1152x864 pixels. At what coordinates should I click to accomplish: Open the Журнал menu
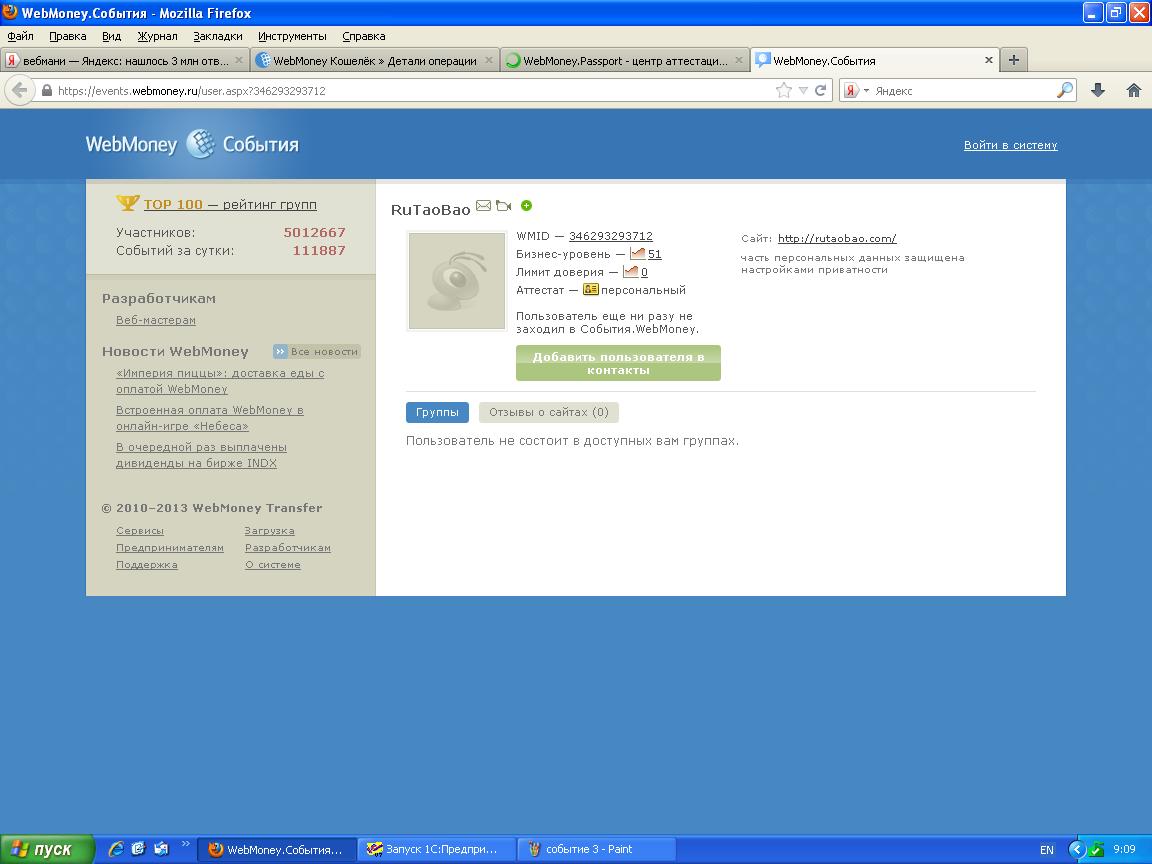tap(157, 36)
